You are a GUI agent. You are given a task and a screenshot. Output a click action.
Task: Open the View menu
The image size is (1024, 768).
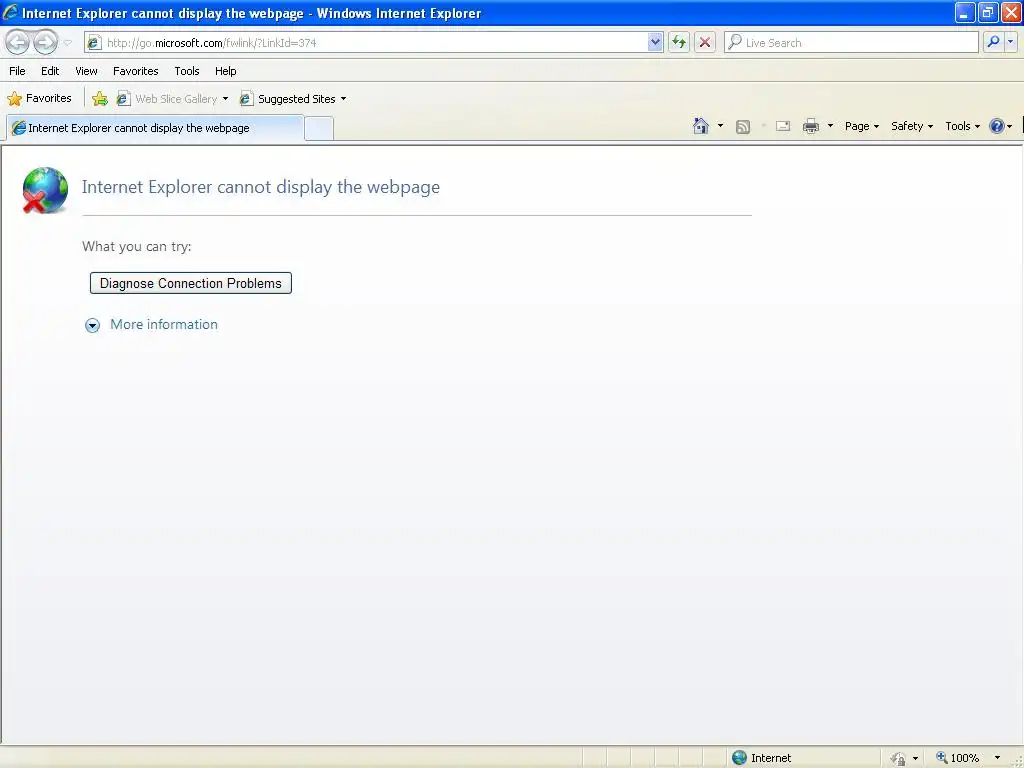(x=86, y=71)
